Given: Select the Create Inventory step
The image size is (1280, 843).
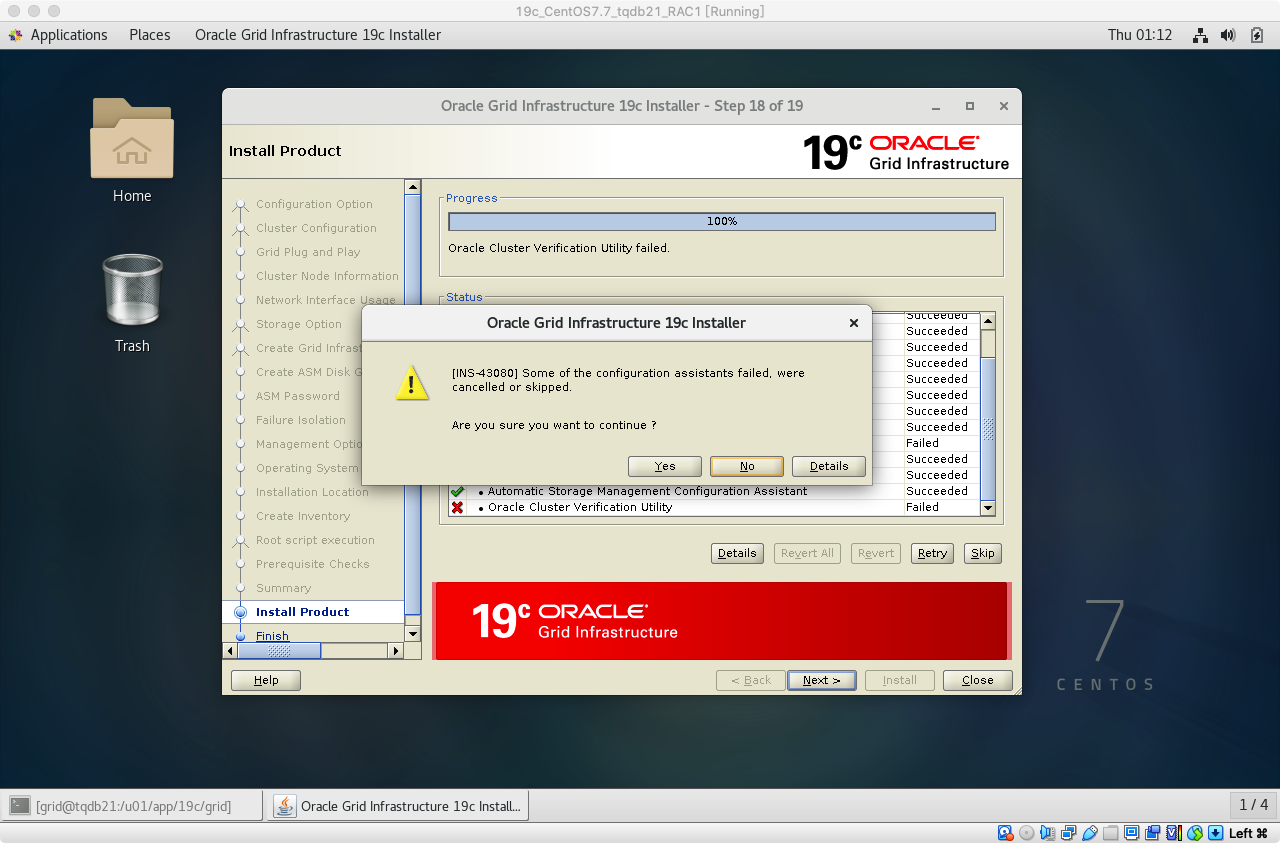Looking at the screenshot, I should tap(303, 516).
